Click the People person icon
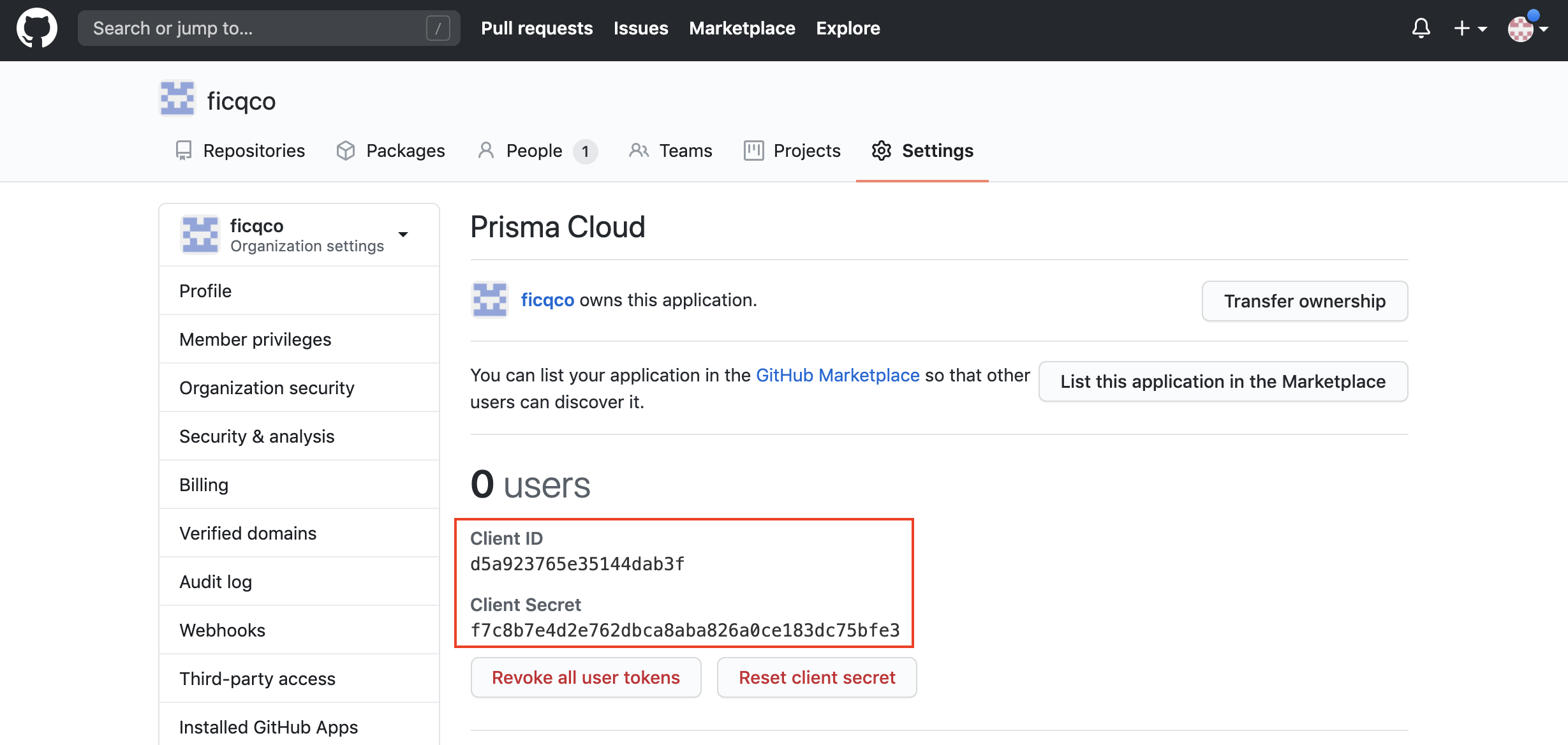 [x=486, y=151]
